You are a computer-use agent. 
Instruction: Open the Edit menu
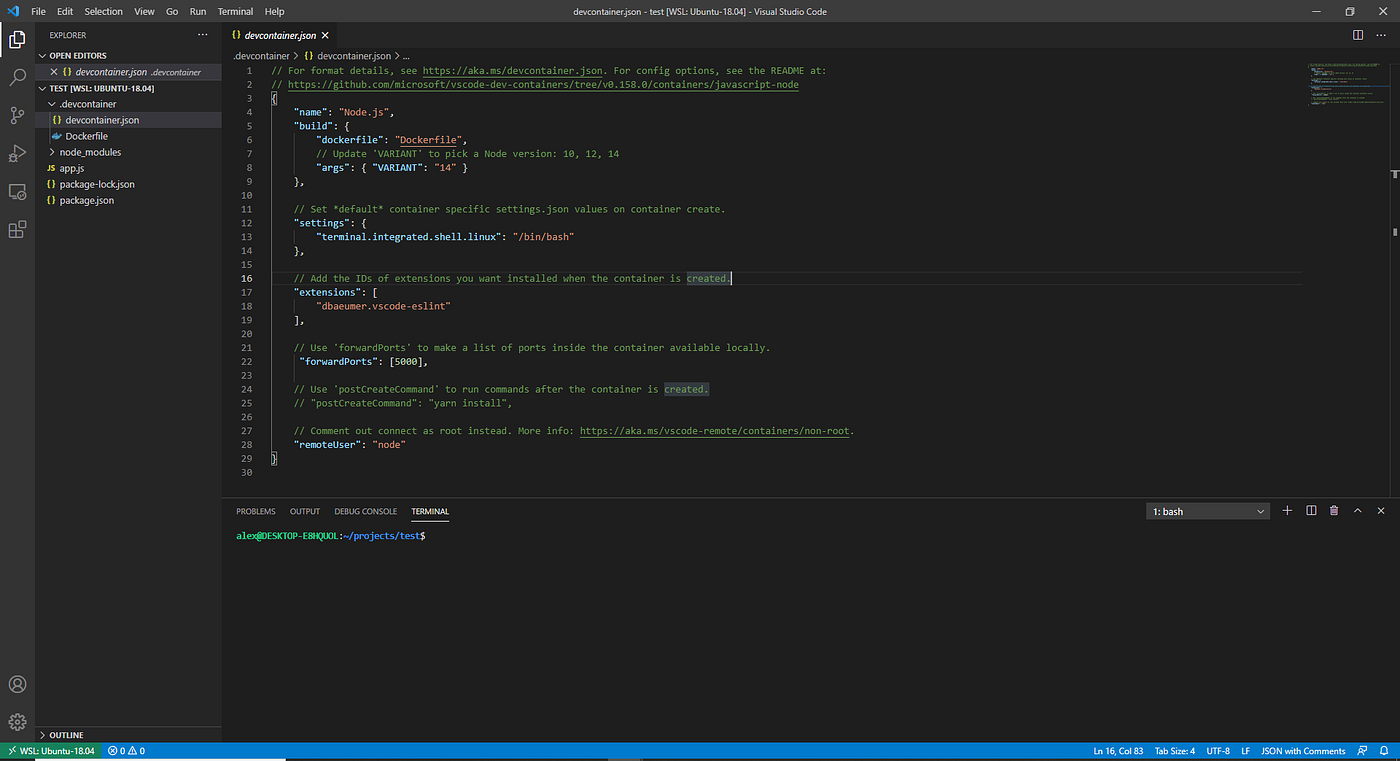(x=65, y=11)
